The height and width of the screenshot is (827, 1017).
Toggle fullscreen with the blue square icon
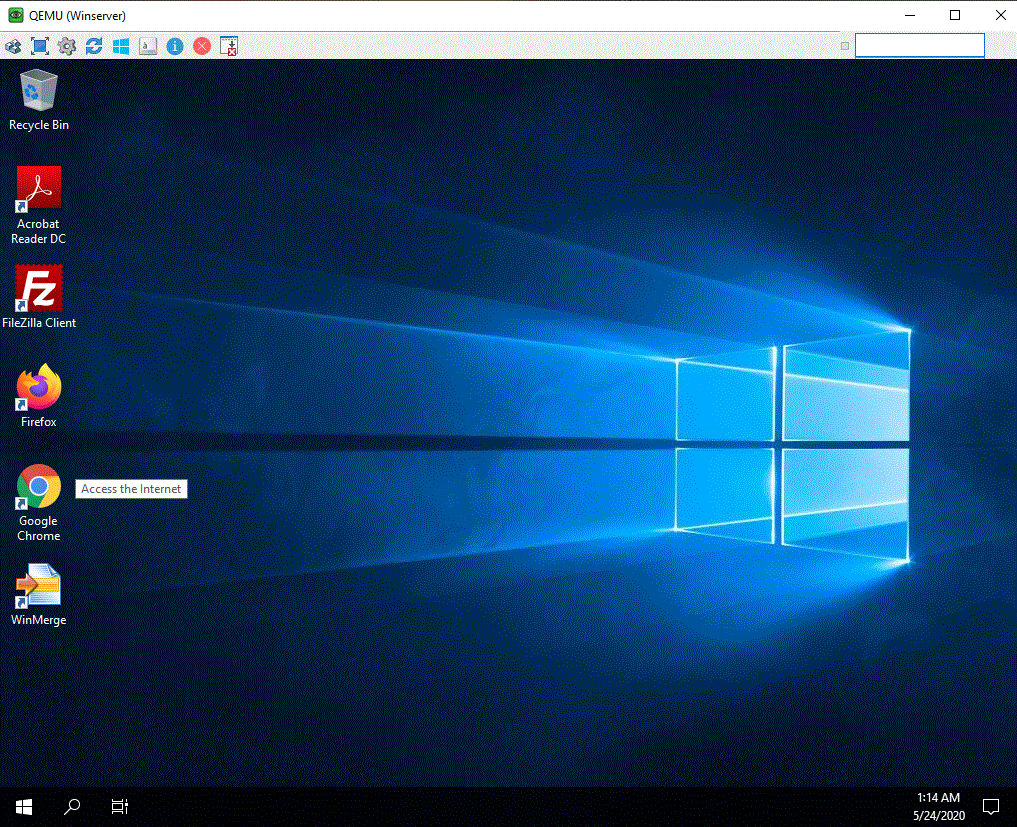pos(40,46)
